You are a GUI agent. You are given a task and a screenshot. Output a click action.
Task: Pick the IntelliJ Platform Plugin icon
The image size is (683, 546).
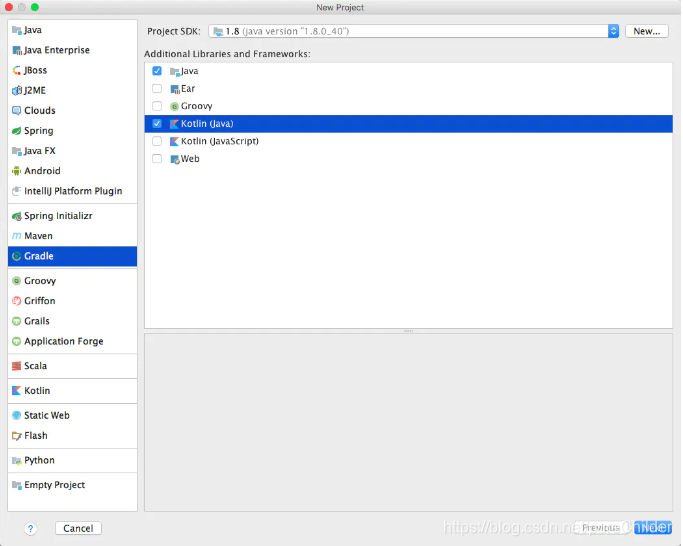tap(17, 191)
